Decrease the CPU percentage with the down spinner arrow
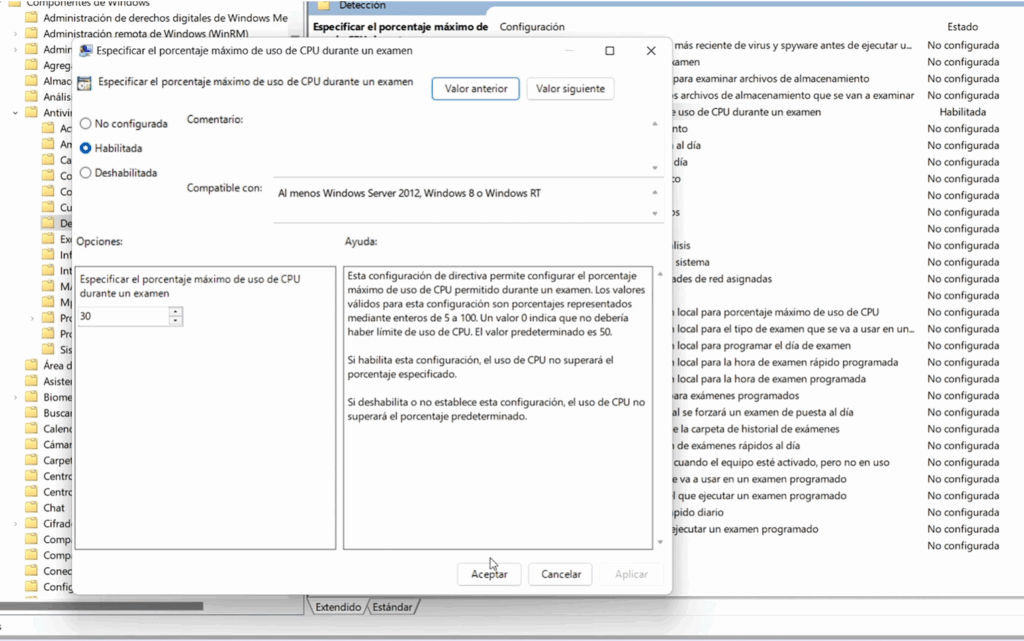 click(175, 320)
